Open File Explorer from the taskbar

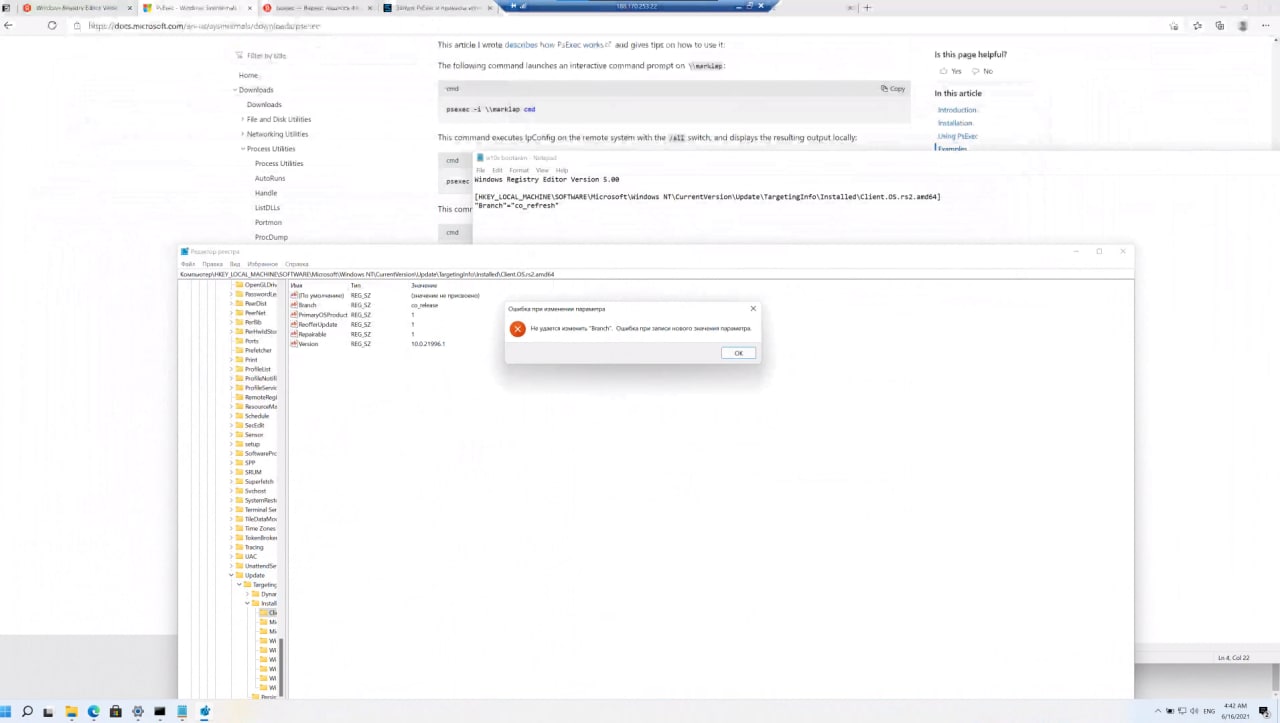pos(71,711)
